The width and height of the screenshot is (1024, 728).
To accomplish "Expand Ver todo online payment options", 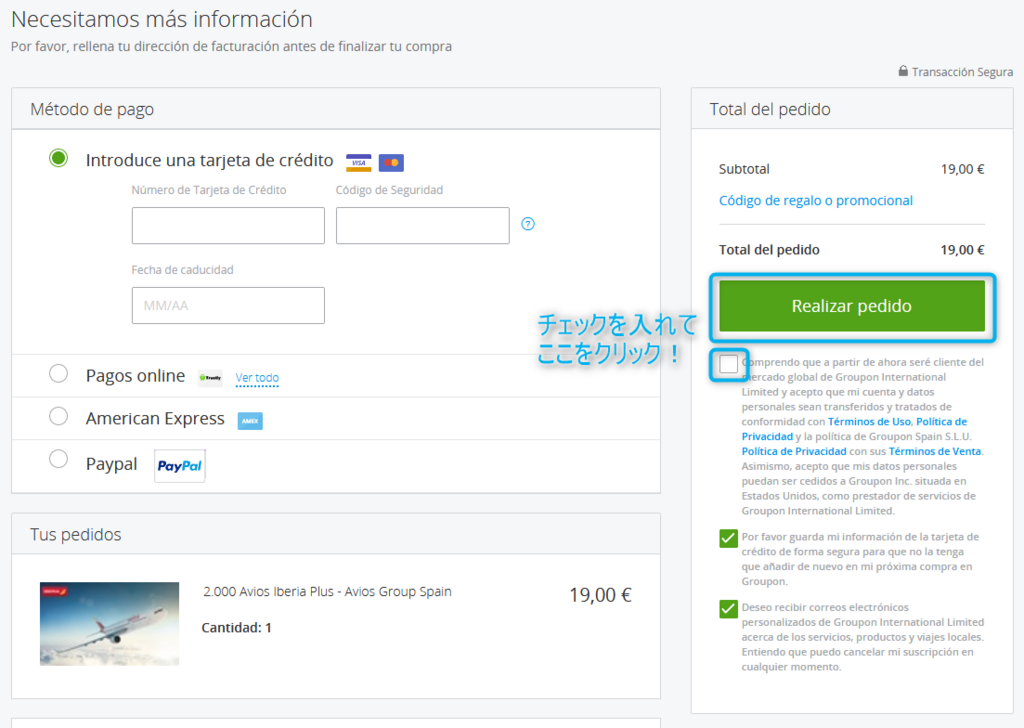I will (x=257, y=378).
